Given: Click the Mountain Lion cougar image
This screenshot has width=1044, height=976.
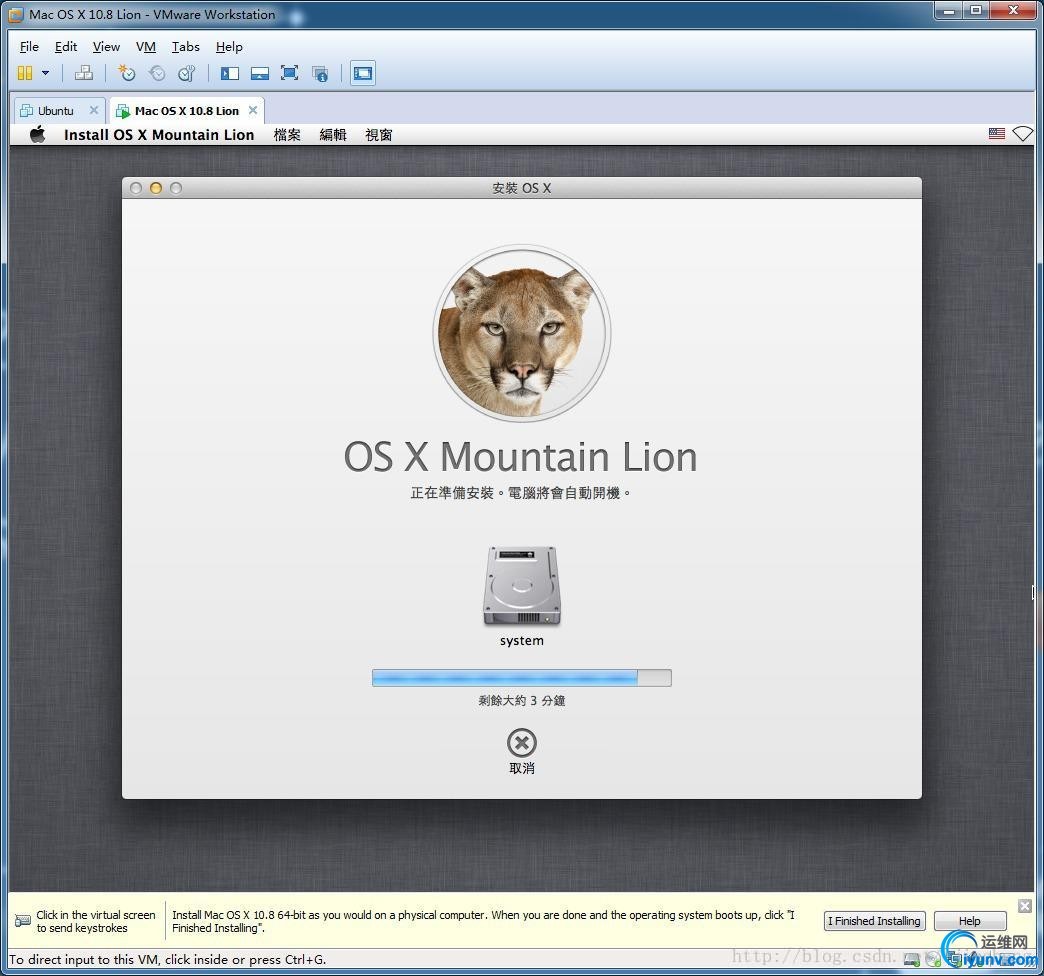Looking at the screenshot, I should pos(522,333).
